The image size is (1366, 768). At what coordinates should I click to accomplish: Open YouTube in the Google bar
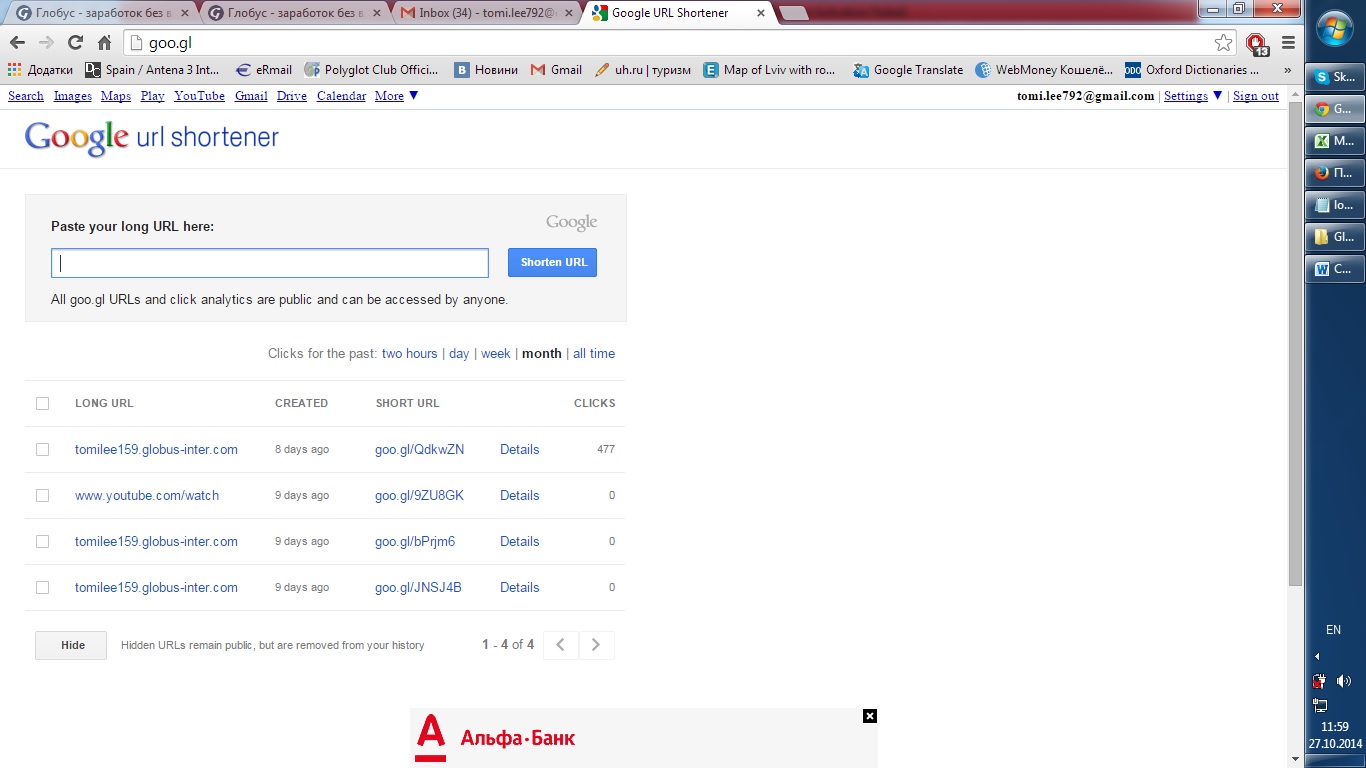199,96
